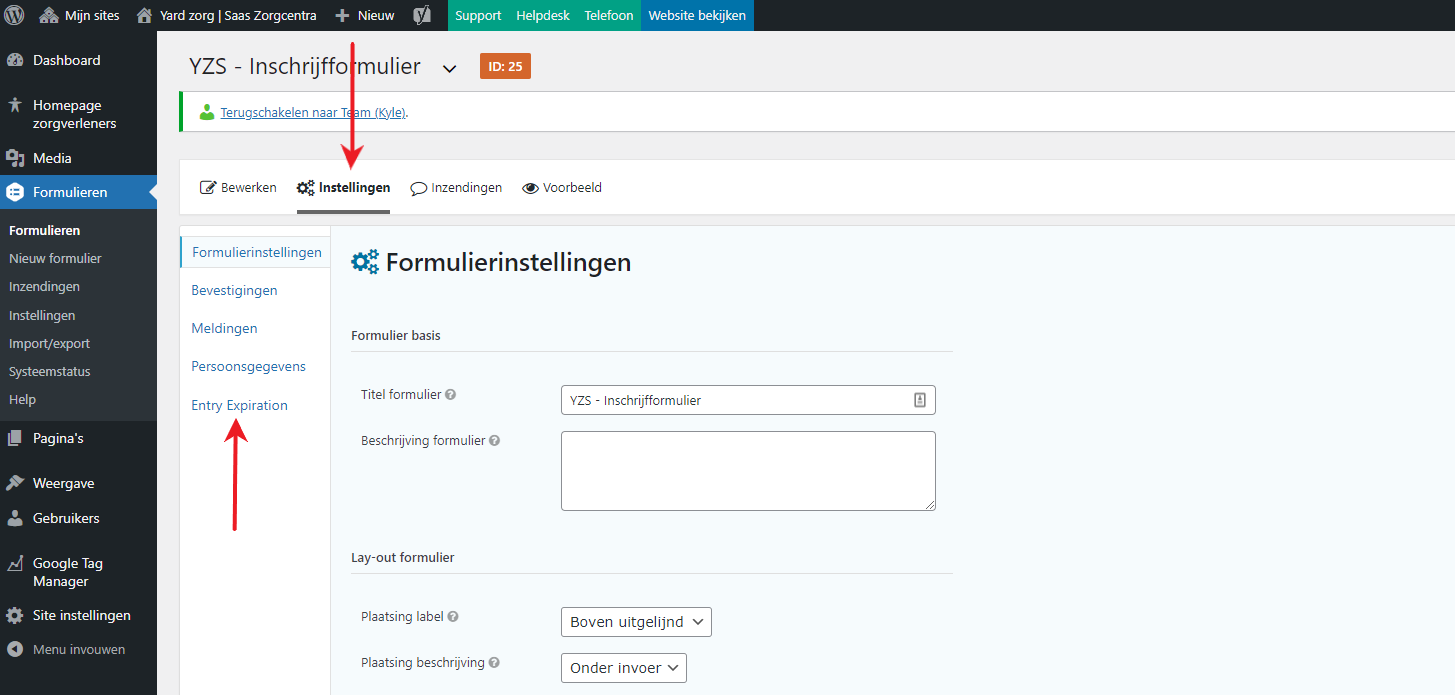Click Beschrijving formulier textarea

[x=748, y=471]
